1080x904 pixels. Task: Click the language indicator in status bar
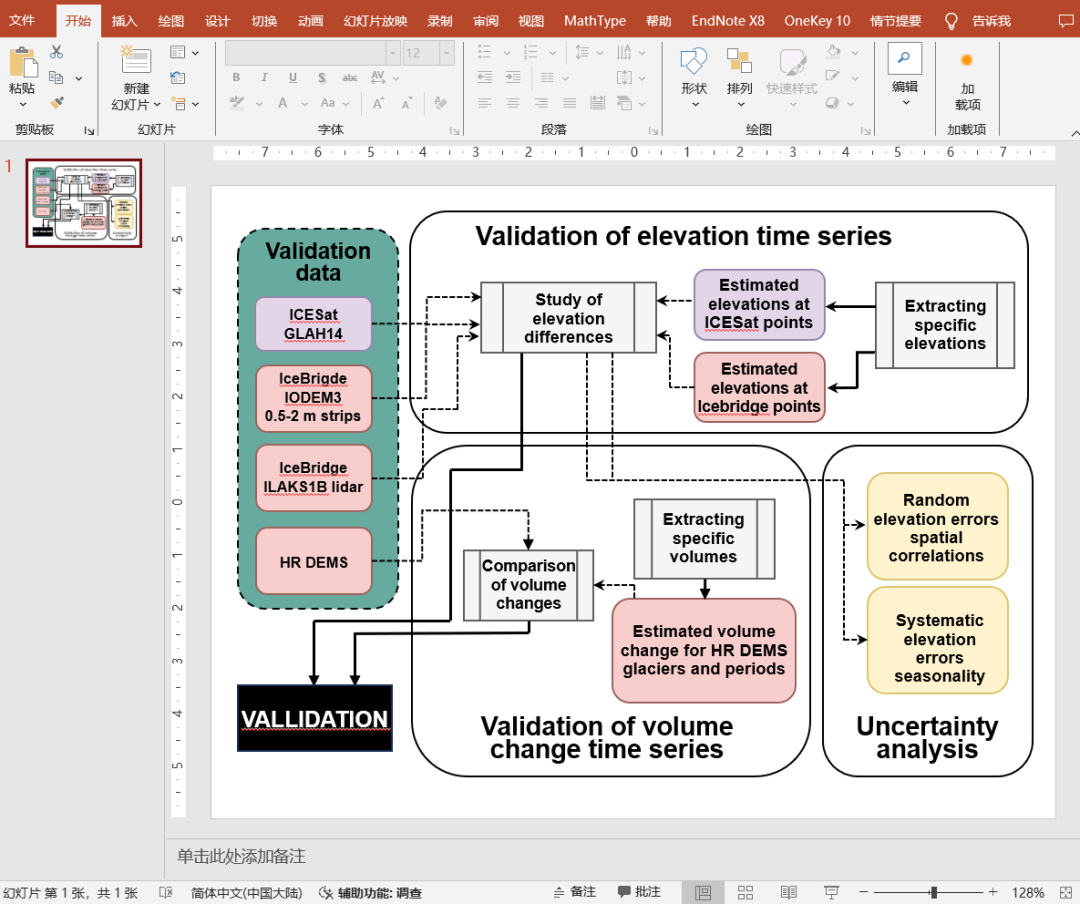[x=247, y=893]
